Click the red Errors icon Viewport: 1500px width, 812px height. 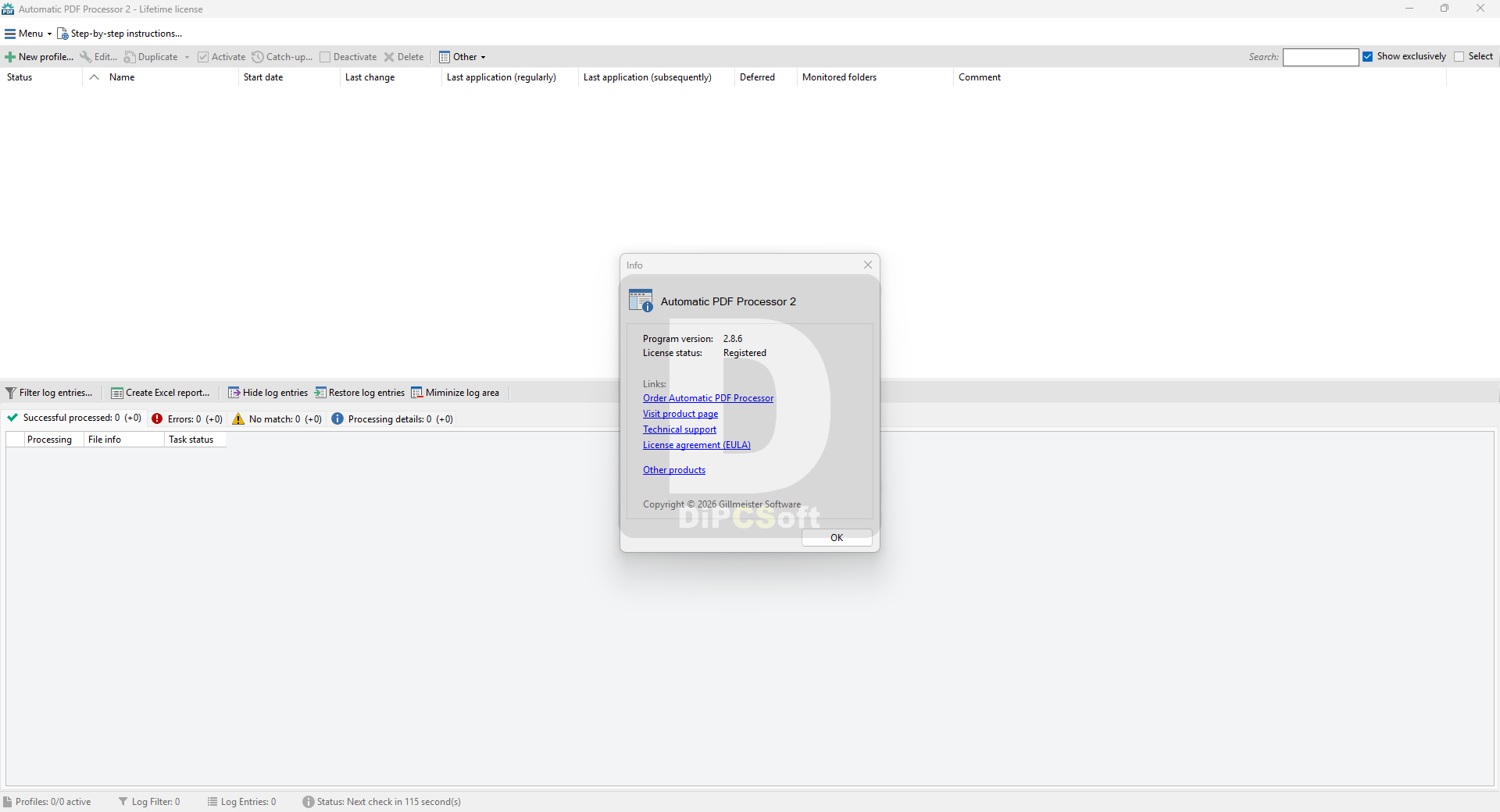[x=157, y=418]
